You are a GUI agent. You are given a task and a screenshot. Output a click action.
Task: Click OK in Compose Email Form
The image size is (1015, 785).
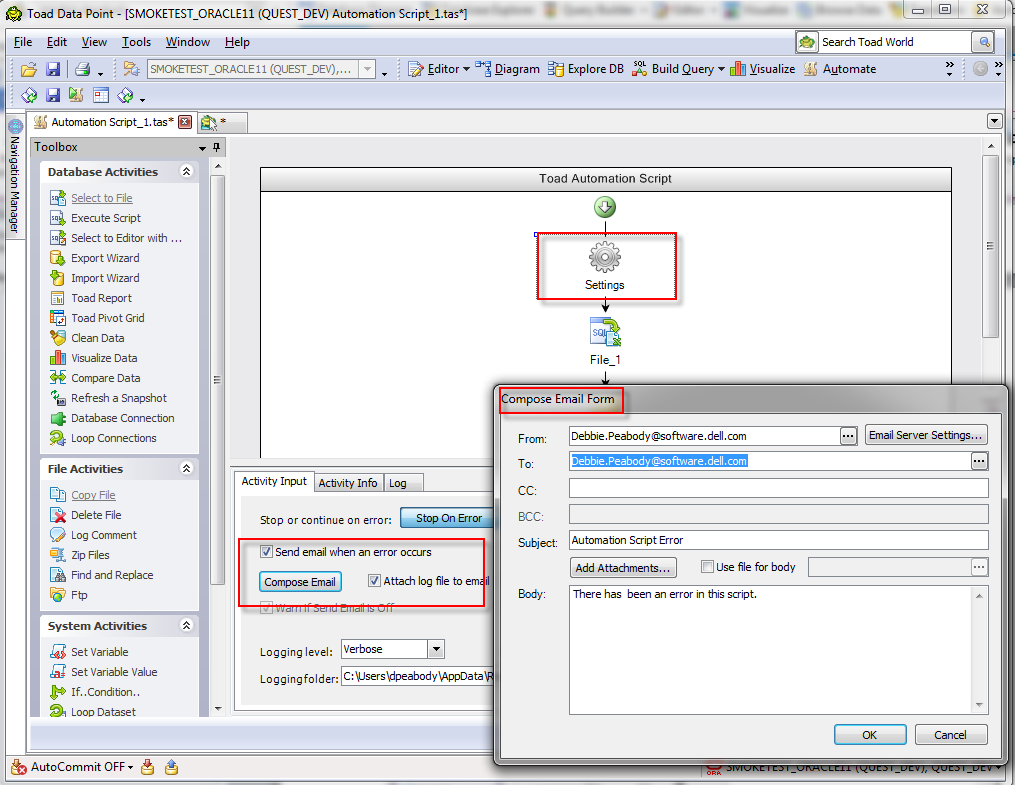click(x=869, y=735)
